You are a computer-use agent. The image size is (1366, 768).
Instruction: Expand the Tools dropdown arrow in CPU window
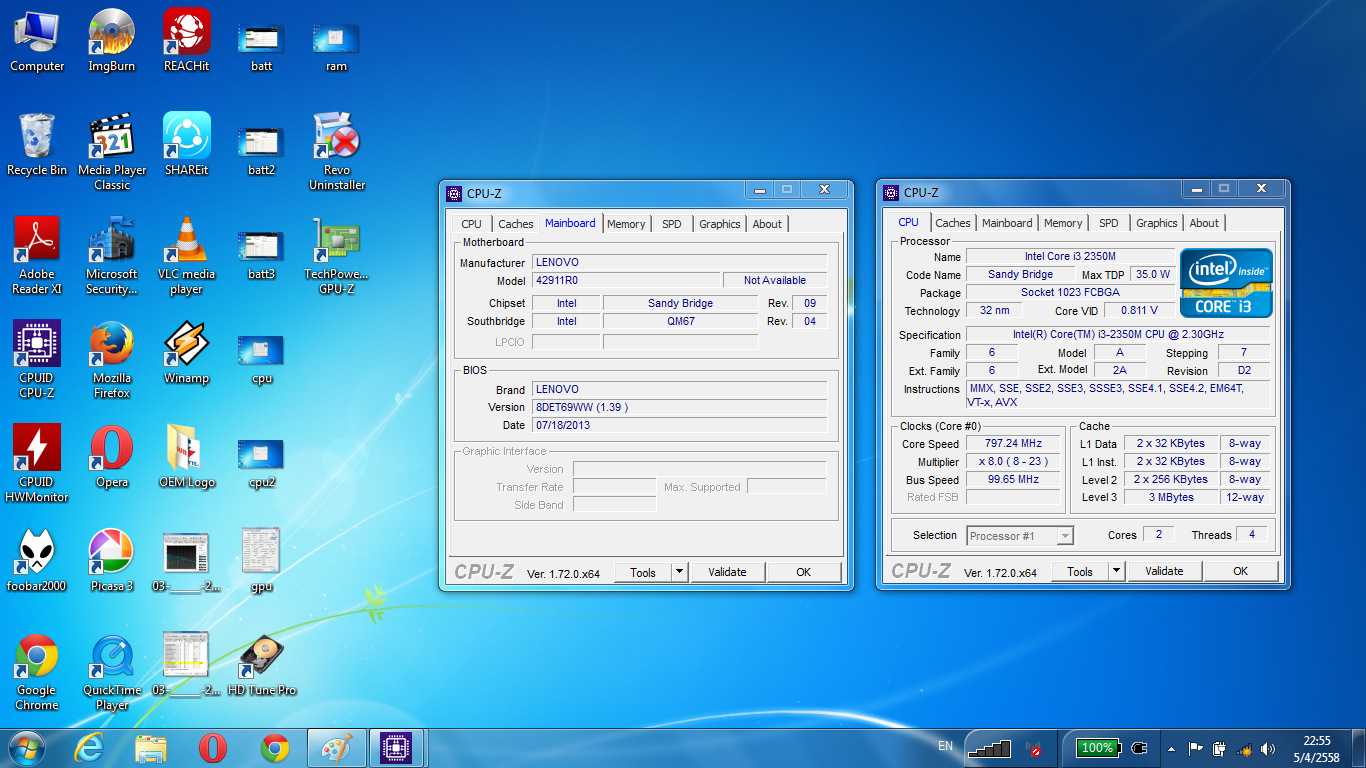(x=1116, y=571)
